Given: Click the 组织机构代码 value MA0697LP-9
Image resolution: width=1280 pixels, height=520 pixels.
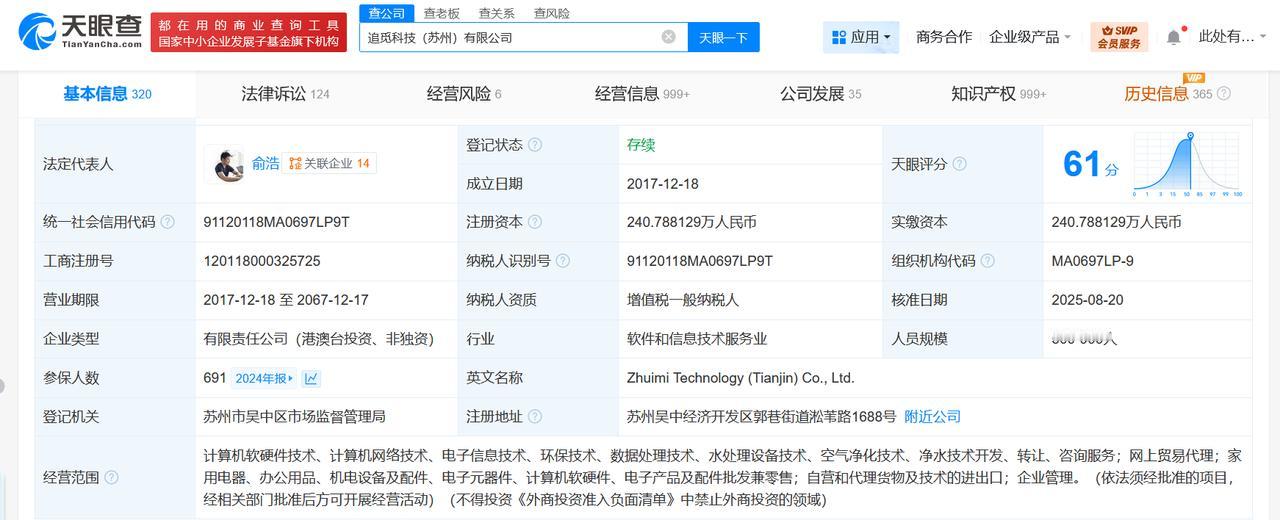Looking at the screenshot, I should click(x=1093, y=261).
